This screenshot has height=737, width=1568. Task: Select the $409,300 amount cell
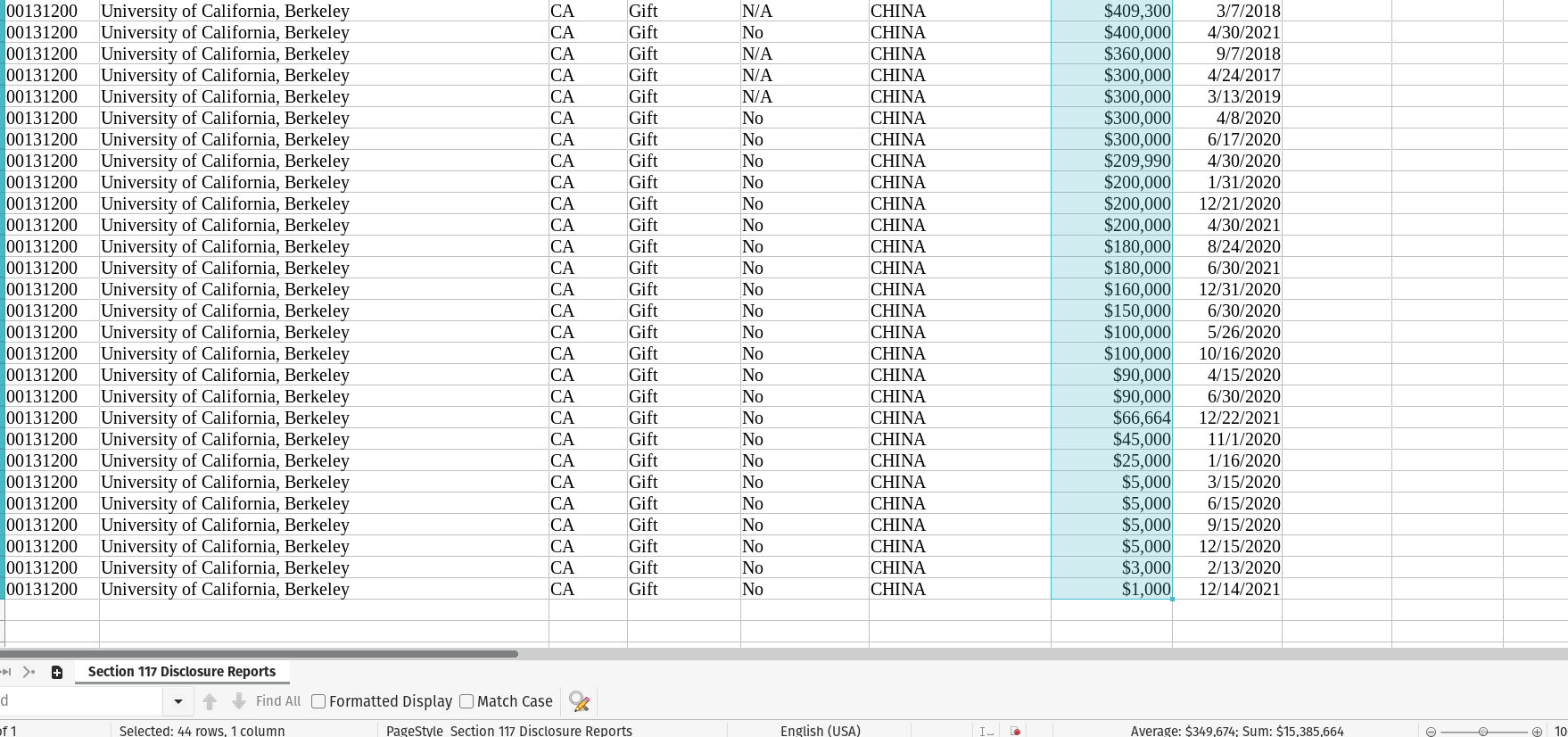(1111, 11)
